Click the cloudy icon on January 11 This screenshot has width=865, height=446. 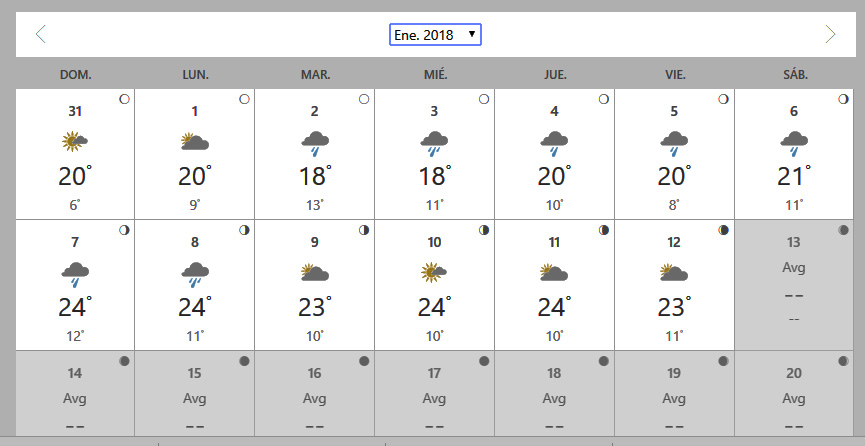click(x=554, y=273)
